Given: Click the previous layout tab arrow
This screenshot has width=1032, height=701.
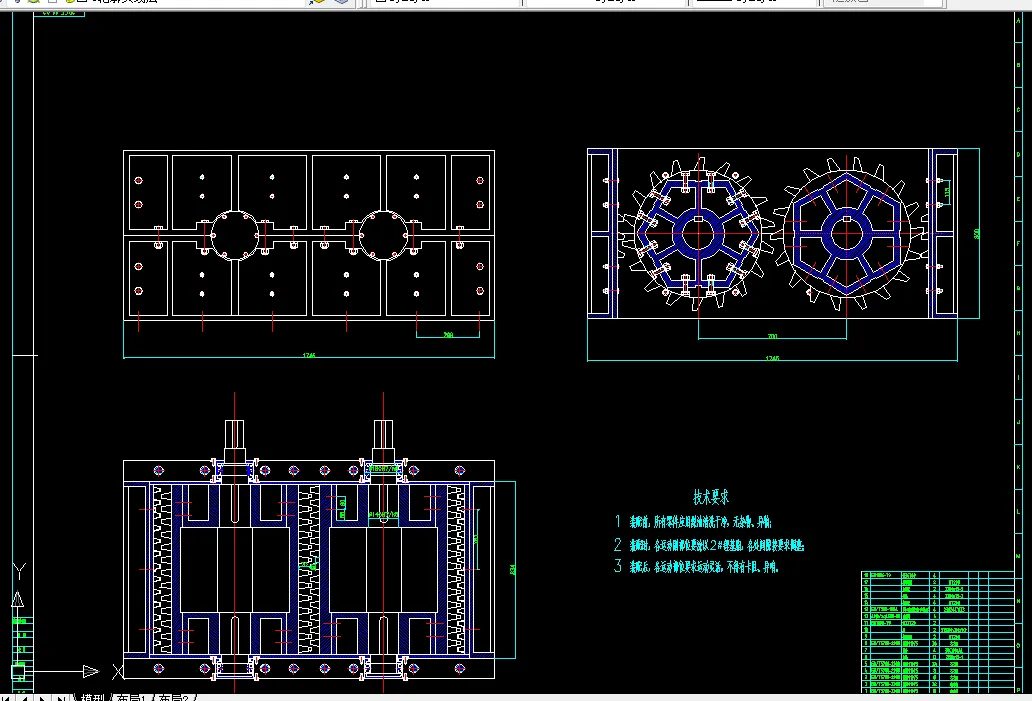Looking at the screenshot, I should pyautogui.click(x=22, y=698).
